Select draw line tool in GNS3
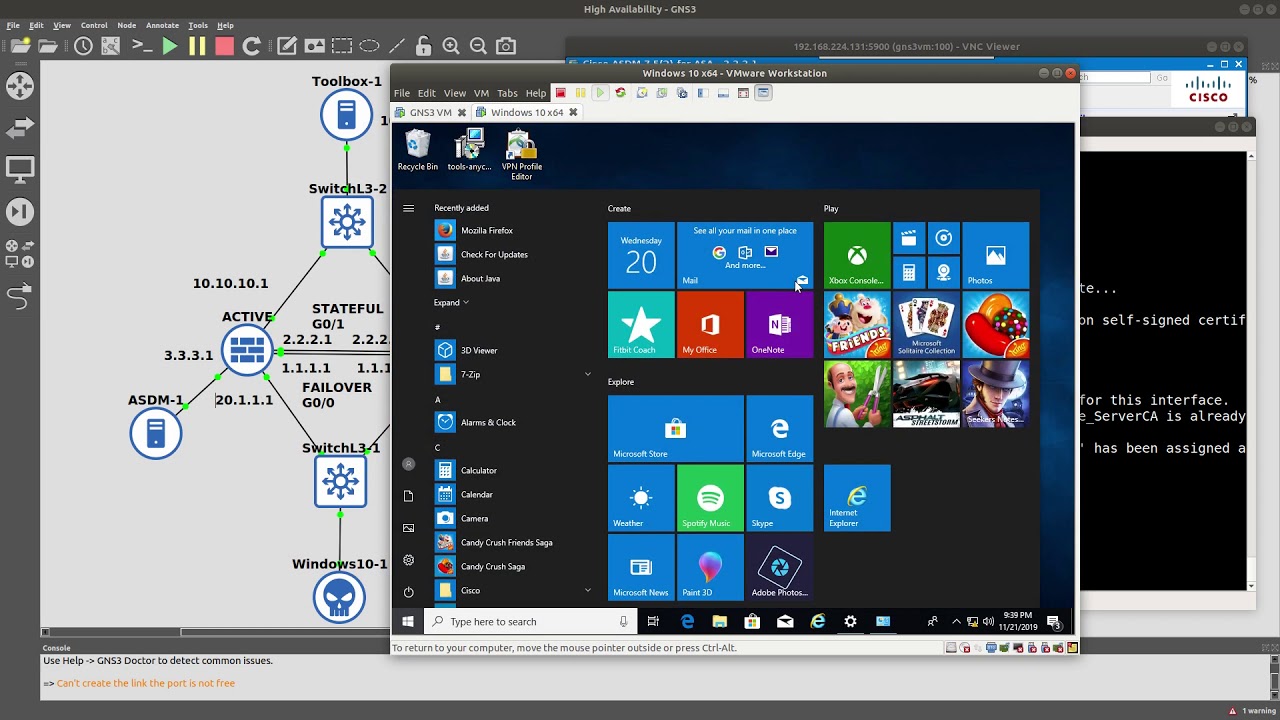This screenshot has height=720, width=1280. coord(397,46)
